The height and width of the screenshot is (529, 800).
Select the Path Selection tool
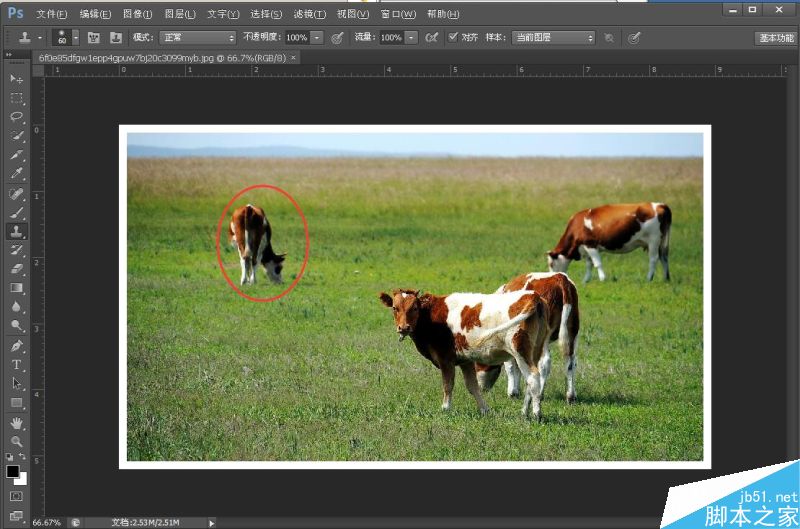pos(16,384)
